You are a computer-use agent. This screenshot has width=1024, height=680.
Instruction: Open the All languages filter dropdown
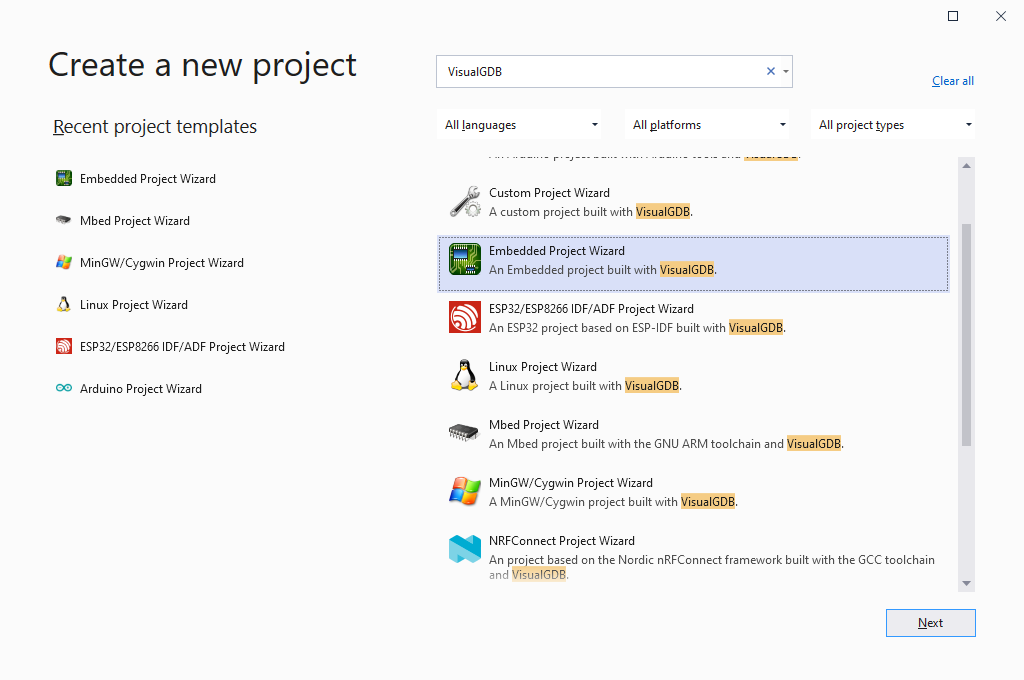click(x=519, y=125)
